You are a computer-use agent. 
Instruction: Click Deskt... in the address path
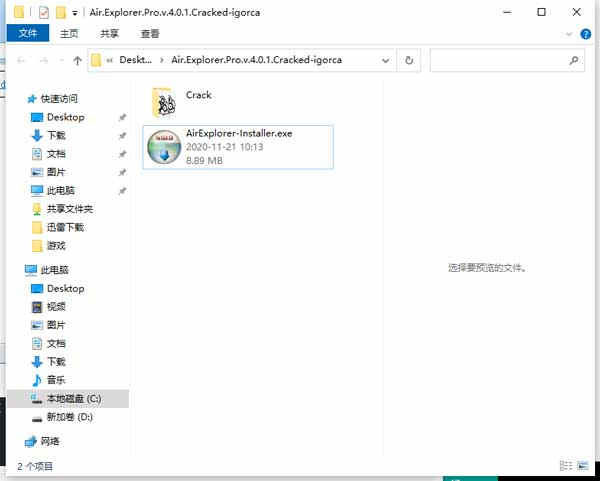(x=135, y=60)
